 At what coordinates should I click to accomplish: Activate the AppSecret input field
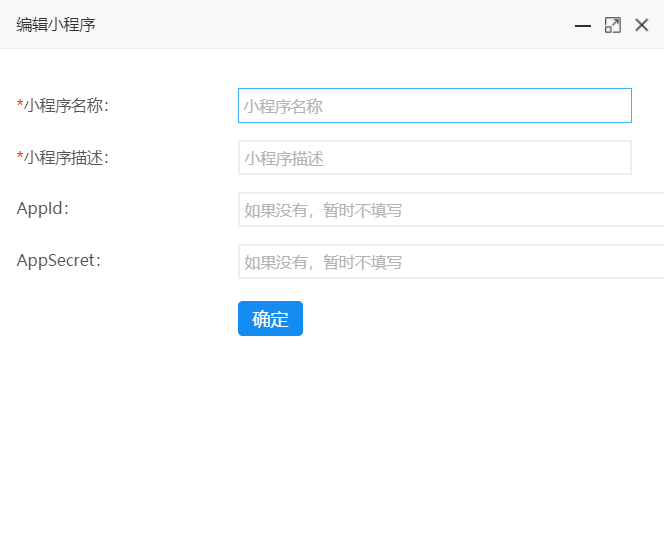click(x=451, y=261)
